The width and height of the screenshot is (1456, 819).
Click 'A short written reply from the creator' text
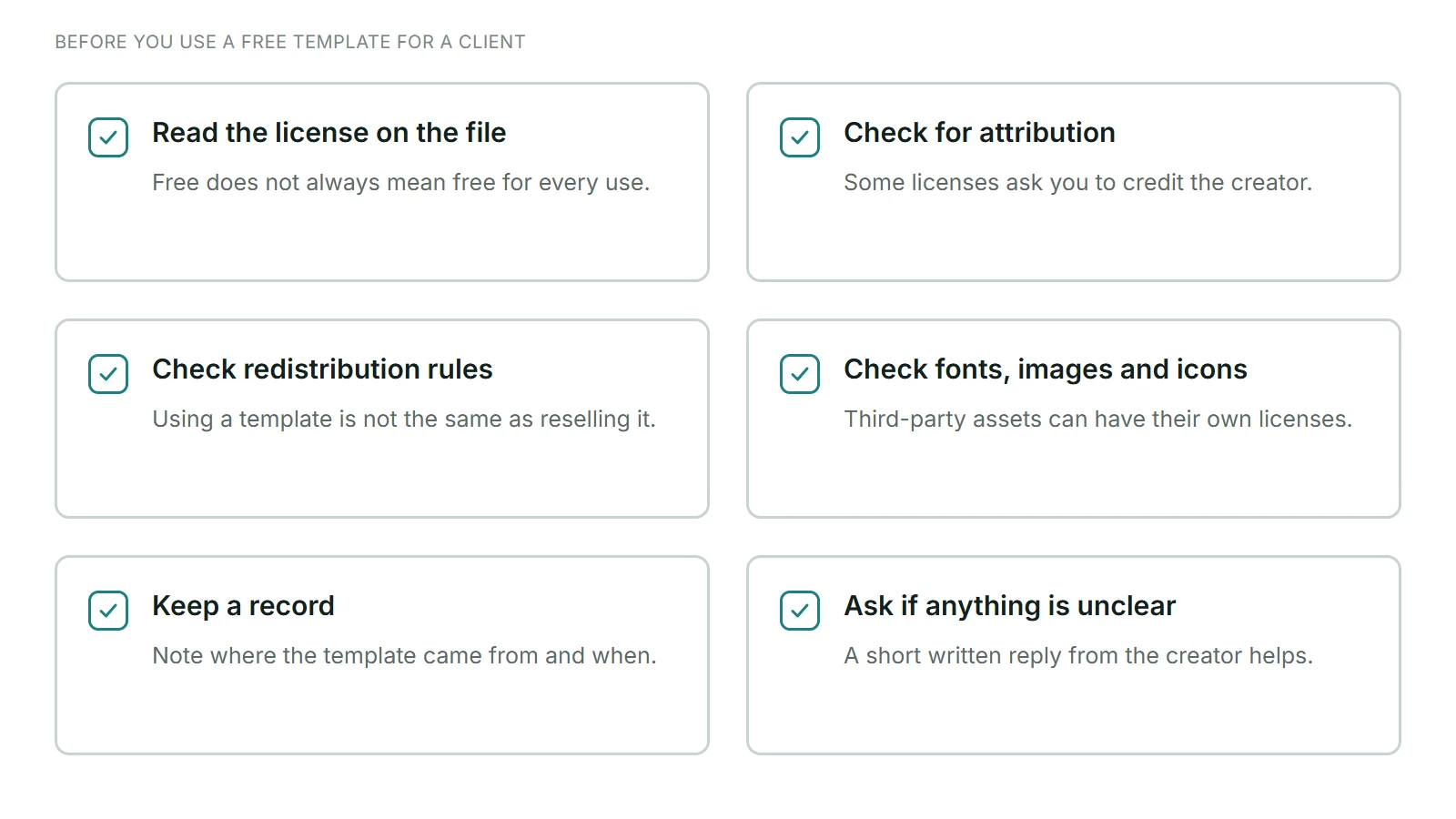tap(1043, 656)
